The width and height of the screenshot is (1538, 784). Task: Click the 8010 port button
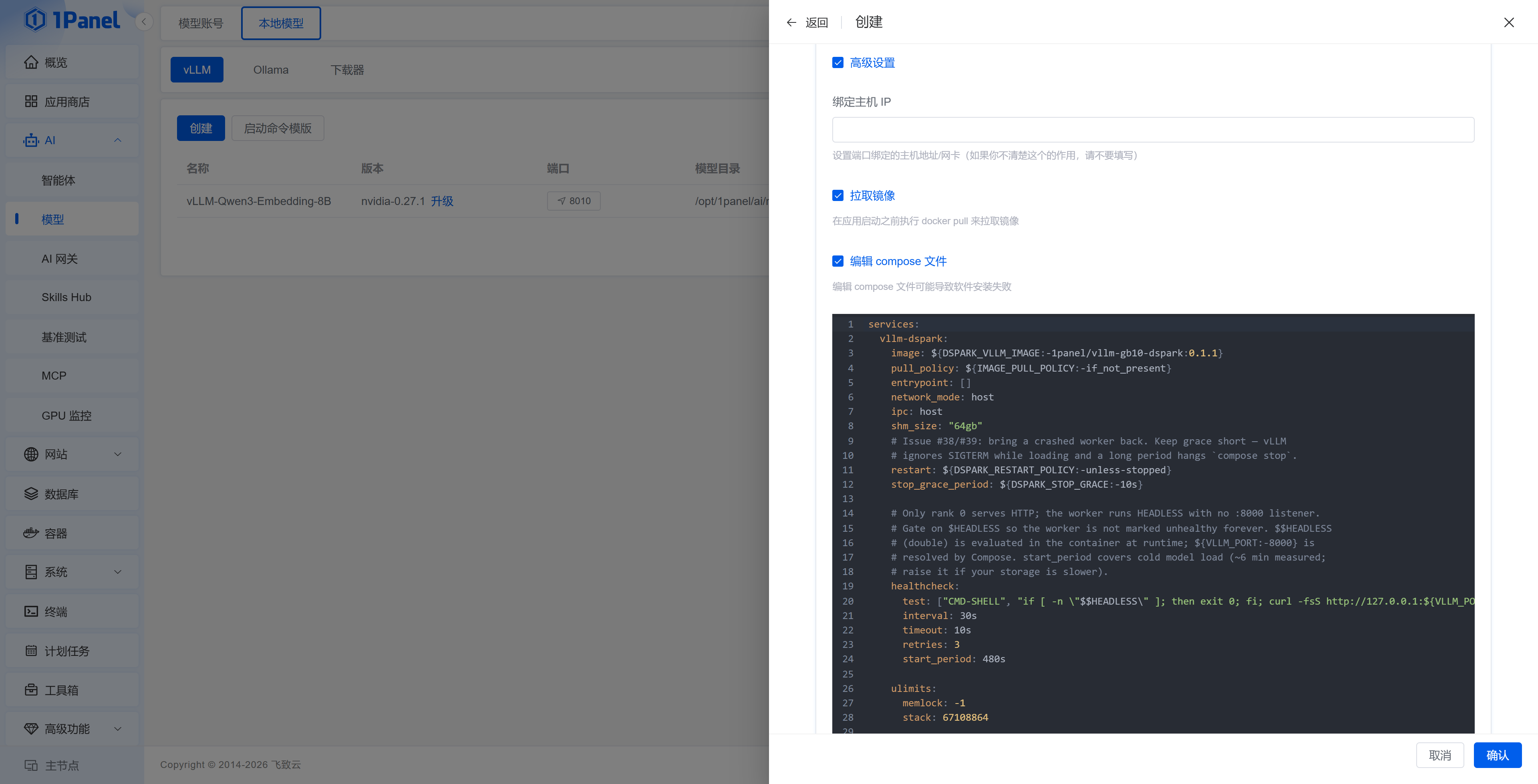[x=574, y=201]
